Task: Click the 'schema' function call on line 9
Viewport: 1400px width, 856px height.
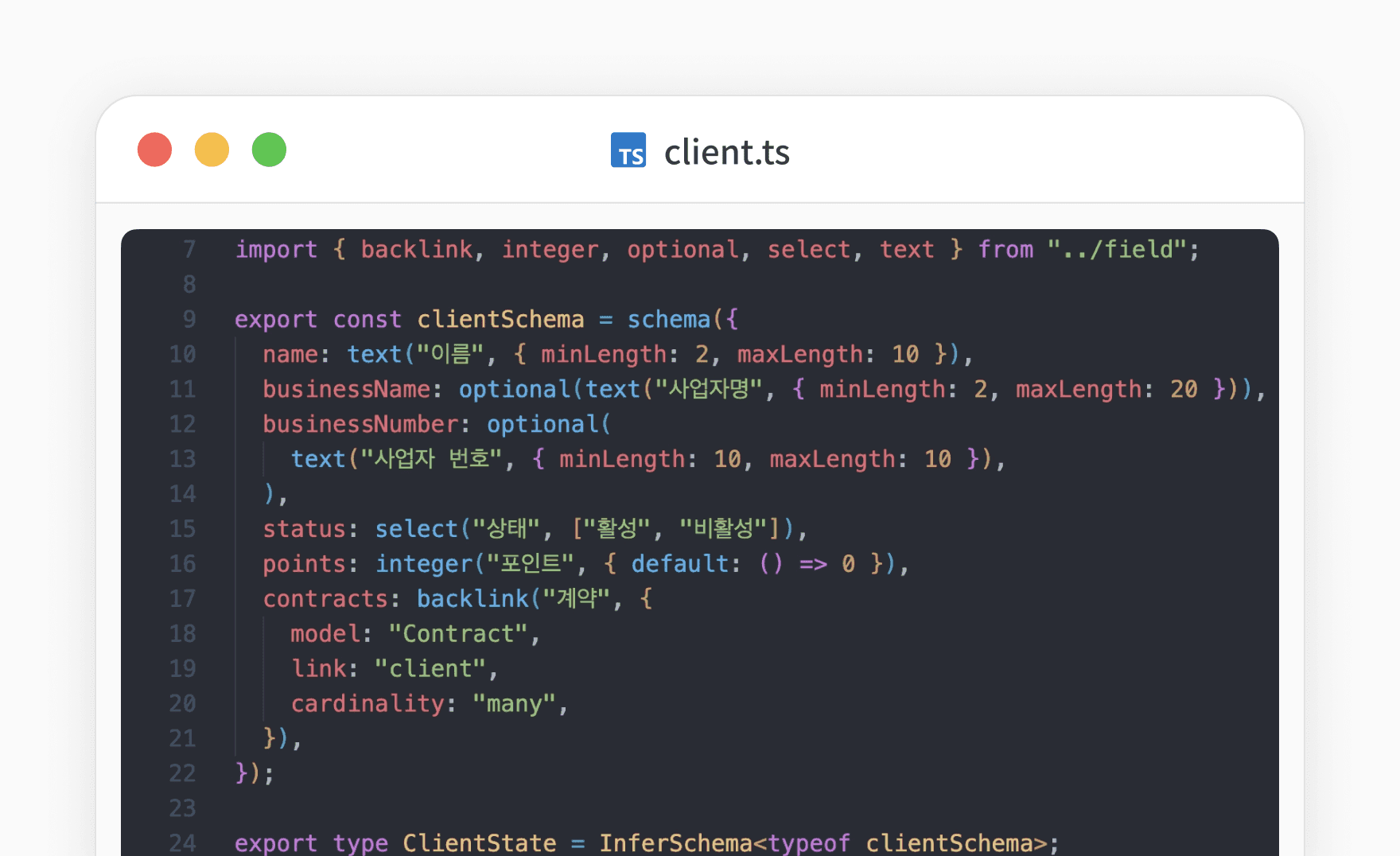Action: pyautogui.click(x=669, y=320)
